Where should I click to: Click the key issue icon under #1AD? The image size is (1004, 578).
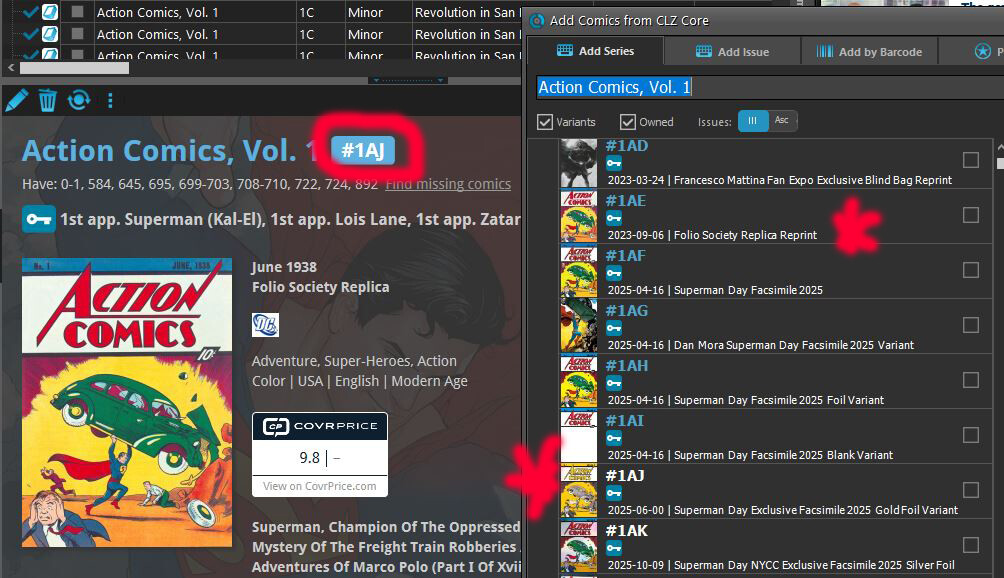pyautogui.click(x=614, y=163)
